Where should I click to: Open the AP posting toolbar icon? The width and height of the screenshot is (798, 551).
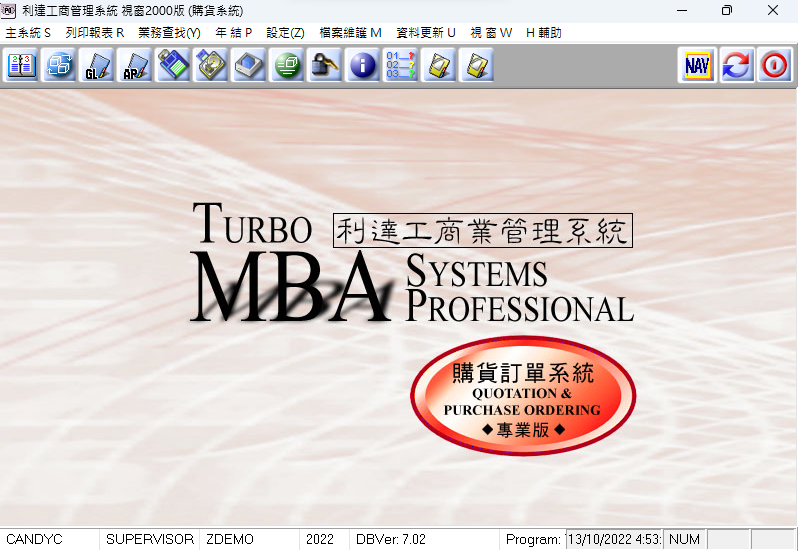click(x=135, y=65)
